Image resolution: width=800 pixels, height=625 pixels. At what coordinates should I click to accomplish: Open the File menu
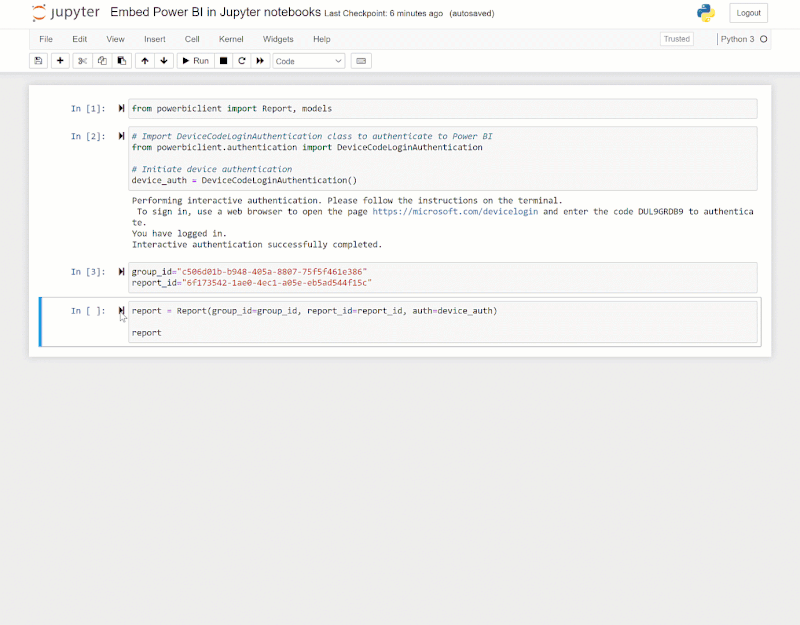pos(46,39)
